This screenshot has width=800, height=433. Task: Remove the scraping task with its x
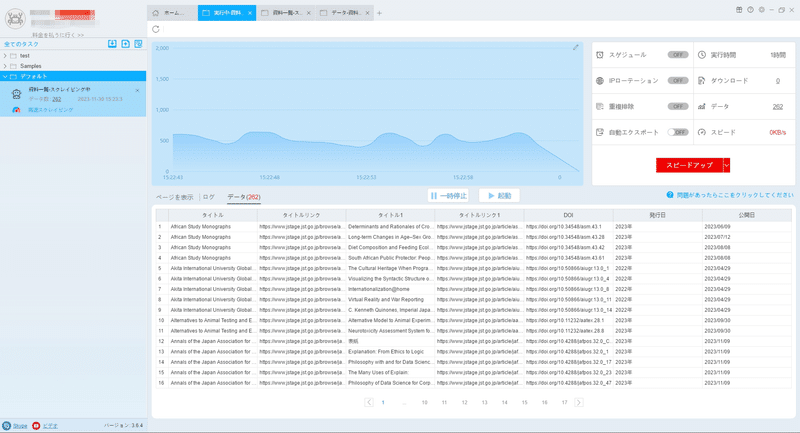pos(137,90)
